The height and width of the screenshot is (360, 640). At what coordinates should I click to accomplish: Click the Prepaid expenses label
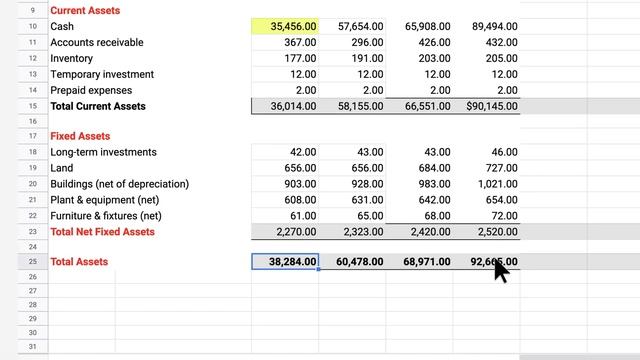(x=91, y=90)
